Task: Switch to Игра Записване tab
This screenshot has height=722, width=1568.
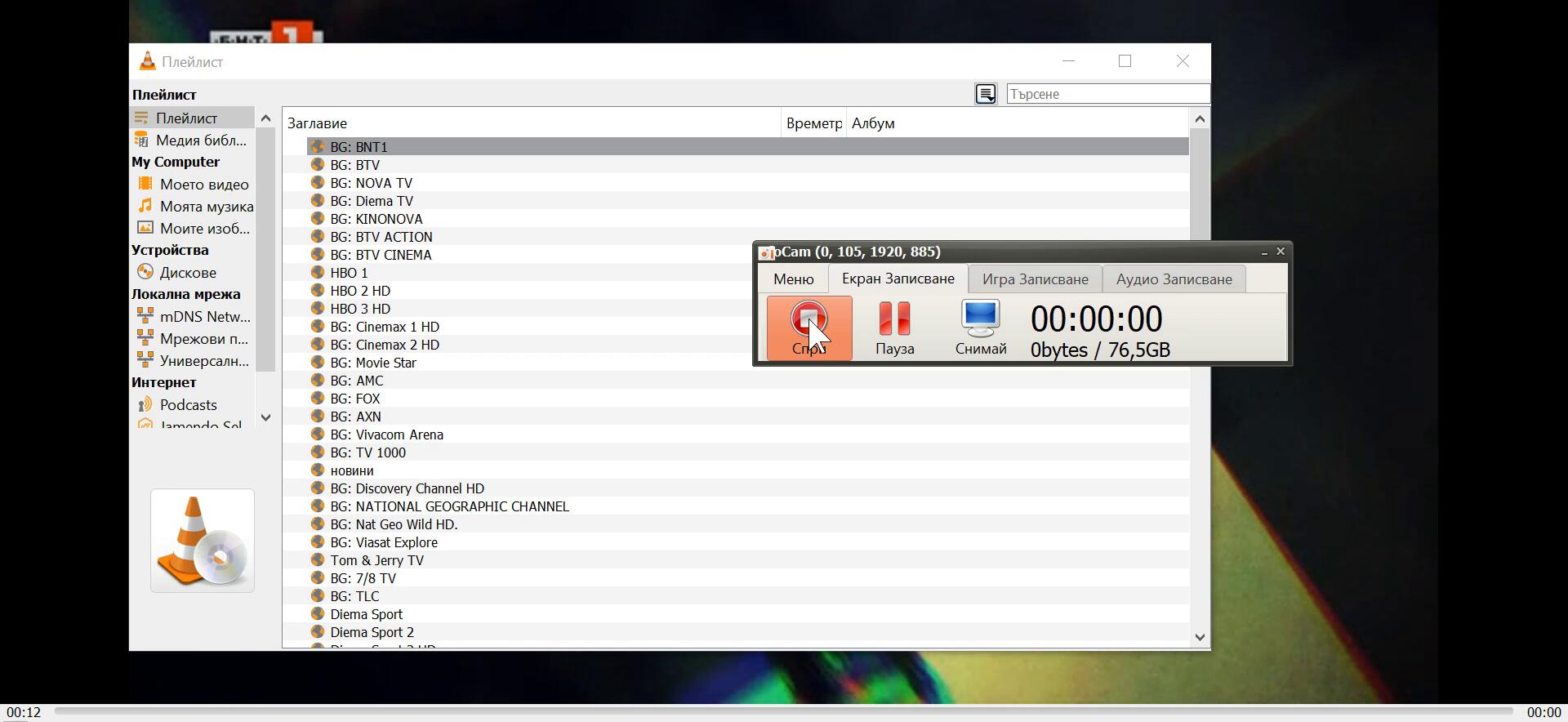Action: click(1035, 279)
